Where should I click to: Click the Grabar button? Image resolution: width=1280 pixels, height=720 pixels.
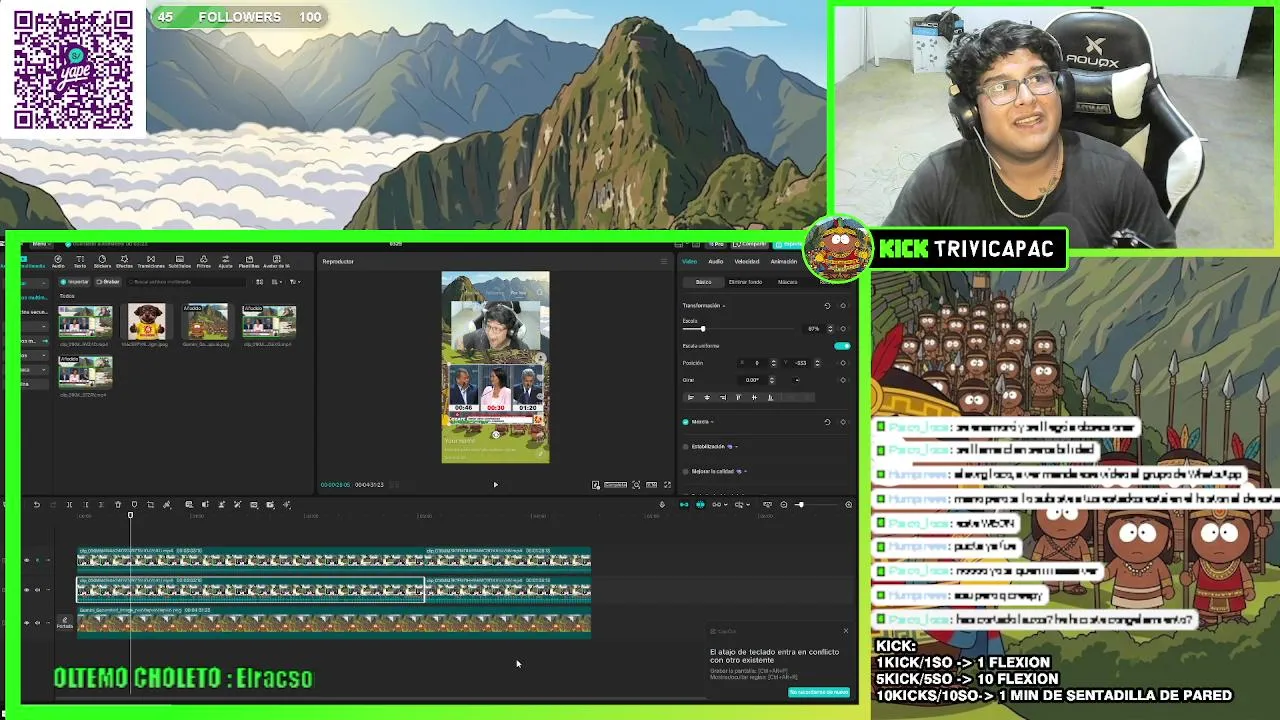coord(108,282)
